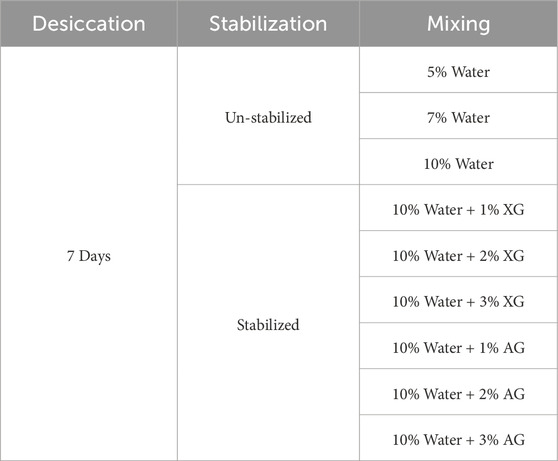Select the Stabilized cell
Screen dimensions: 558x461
click(268, 323)
